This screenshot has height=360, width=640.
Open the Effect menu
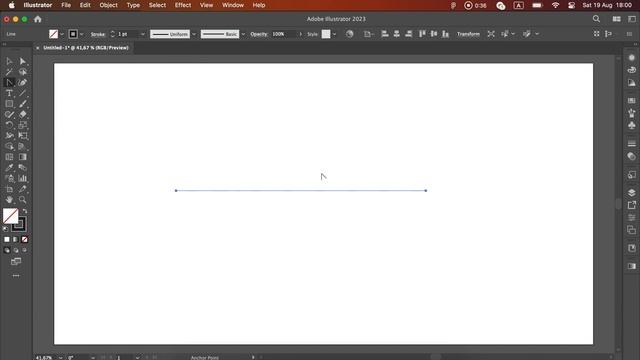click(183, 5)
